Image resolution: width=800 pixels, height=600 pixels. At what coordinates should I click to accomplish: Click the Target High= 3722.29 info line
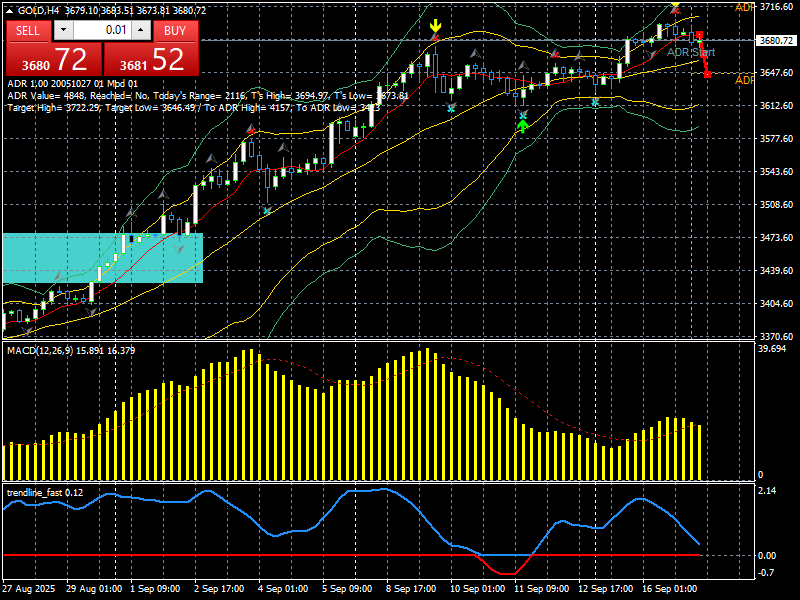[x=193, y=108]
